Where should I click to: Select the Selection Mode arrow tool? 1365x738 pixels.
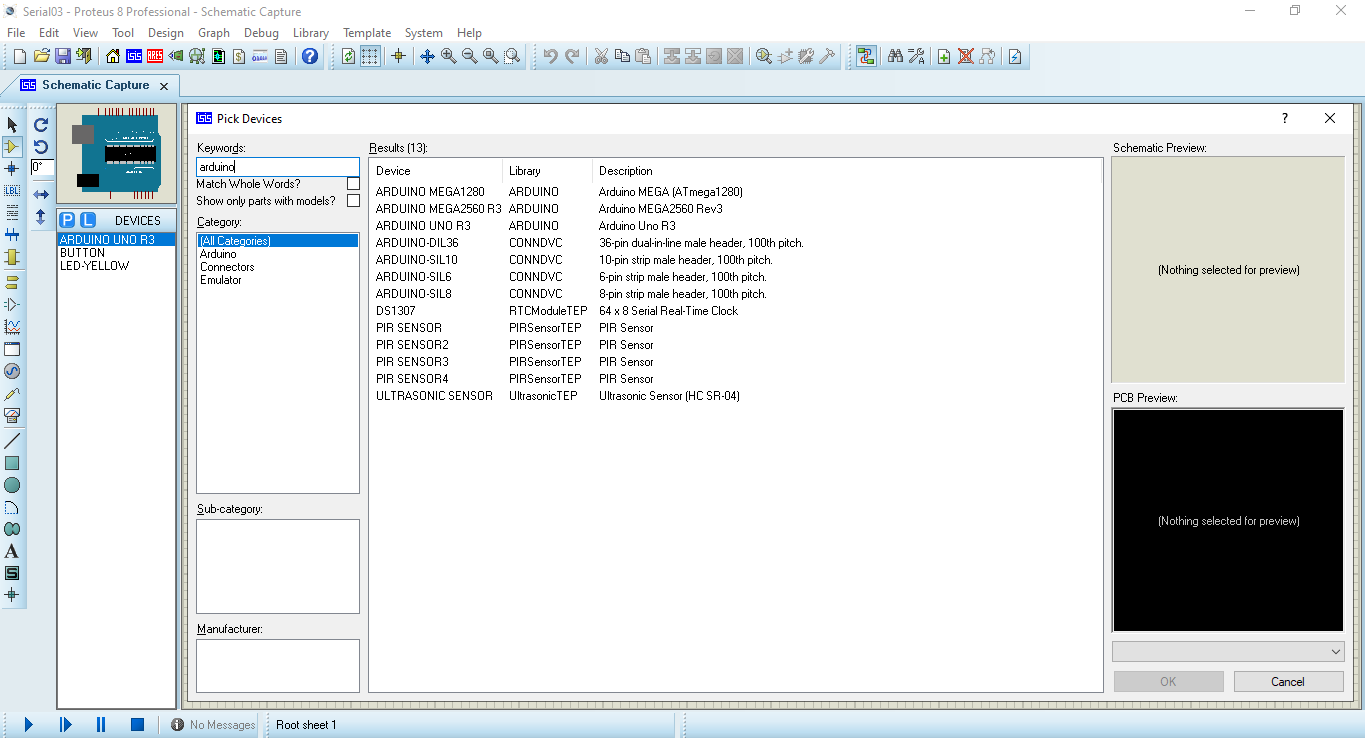(x=12, y=124)
